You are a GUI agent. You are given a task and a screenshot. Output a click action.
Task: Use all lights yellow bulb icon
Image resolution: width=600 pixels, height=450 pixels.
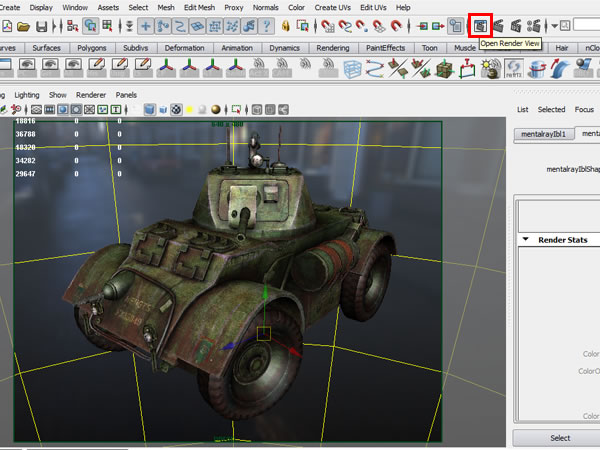(189, 110)
